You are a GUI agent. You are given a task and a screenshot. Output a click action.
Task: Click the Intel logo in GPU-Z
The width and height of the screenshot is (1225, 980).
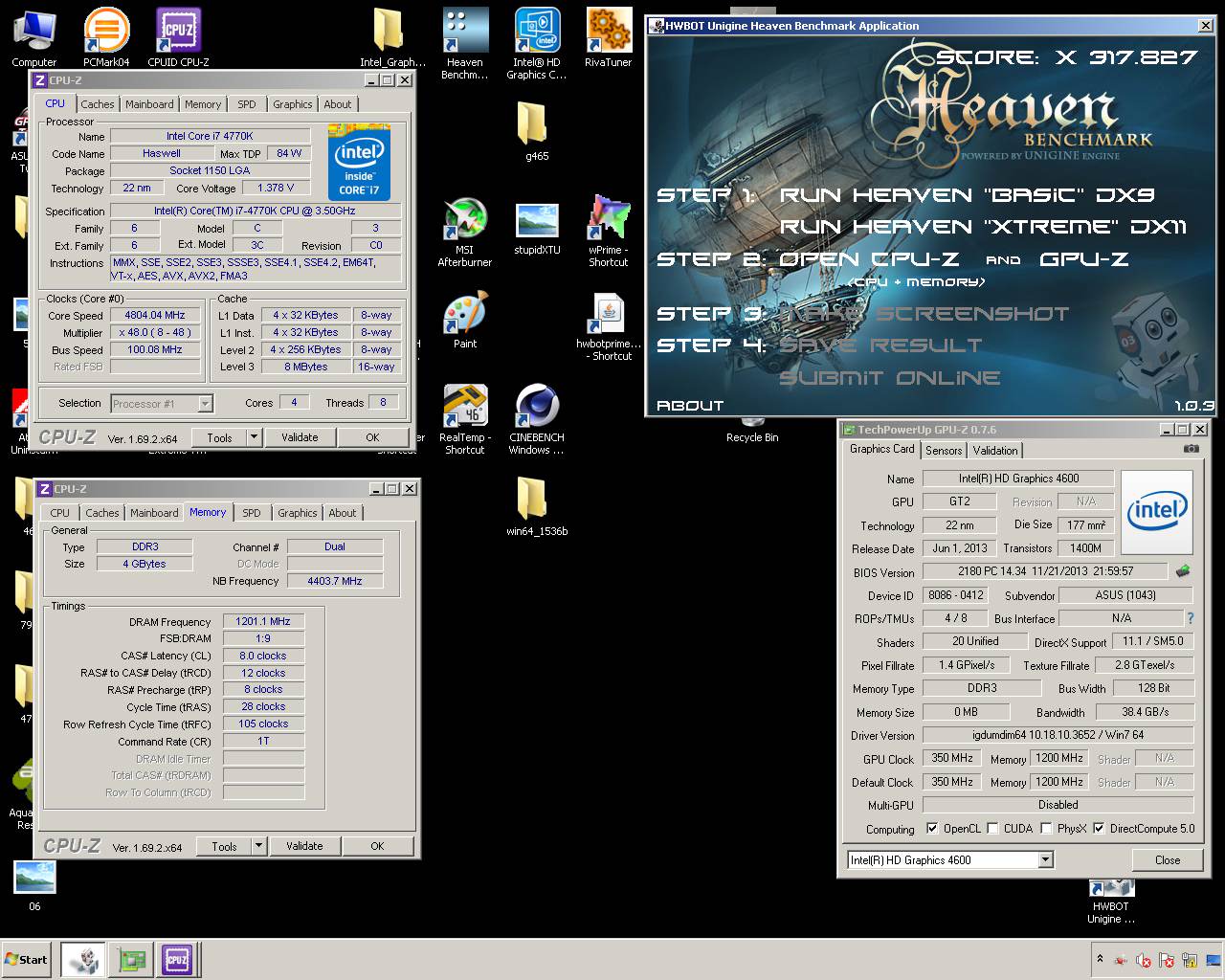(1157, 512)
